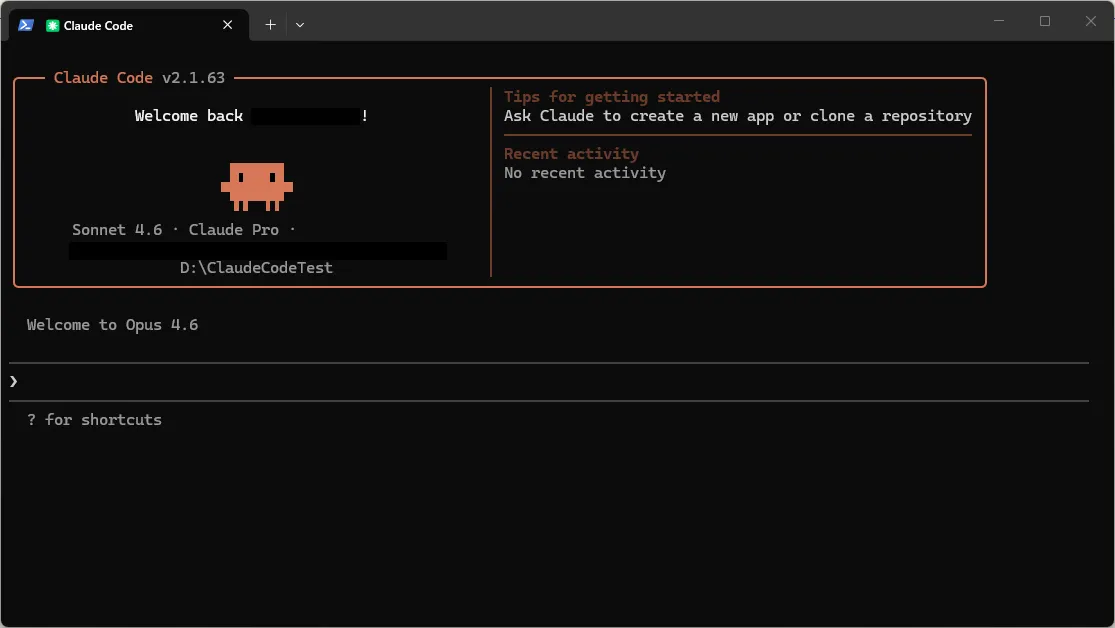Click the Claude pixel mascot logo
The image size is (1115, 628).
pos(257,186)
